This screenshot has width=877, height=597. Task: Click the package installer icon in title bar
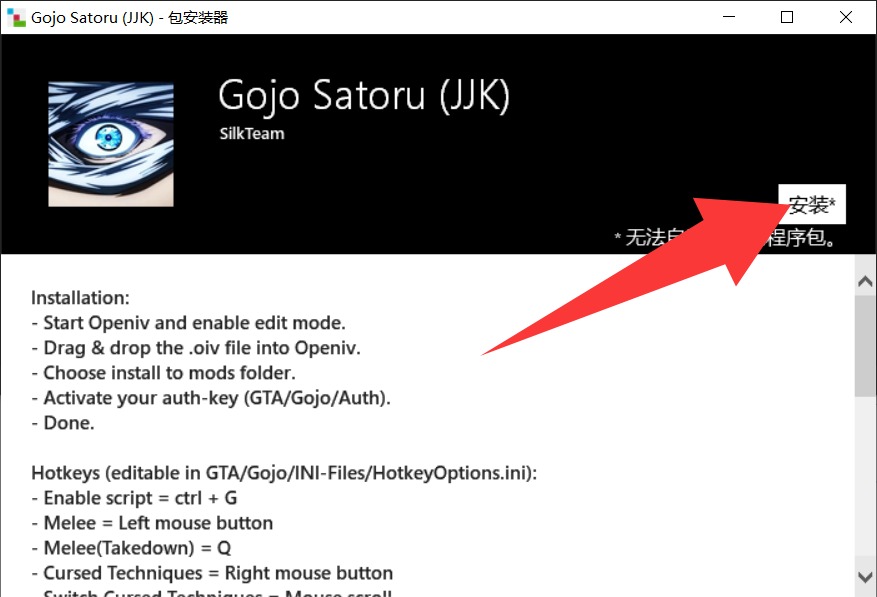15,17
